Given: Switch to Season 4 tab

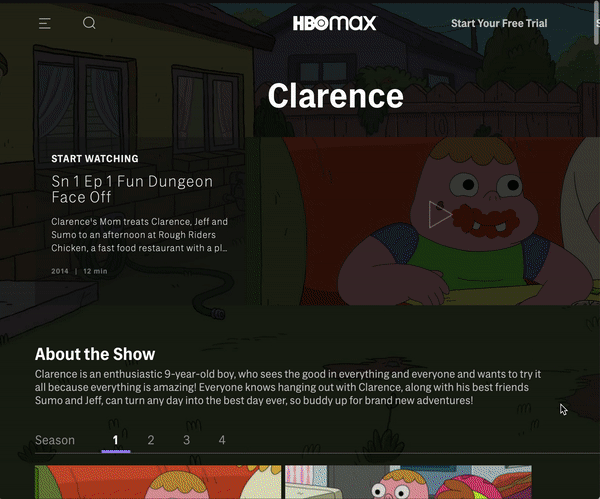Looking at the screenshot, I should pos(222,440).
